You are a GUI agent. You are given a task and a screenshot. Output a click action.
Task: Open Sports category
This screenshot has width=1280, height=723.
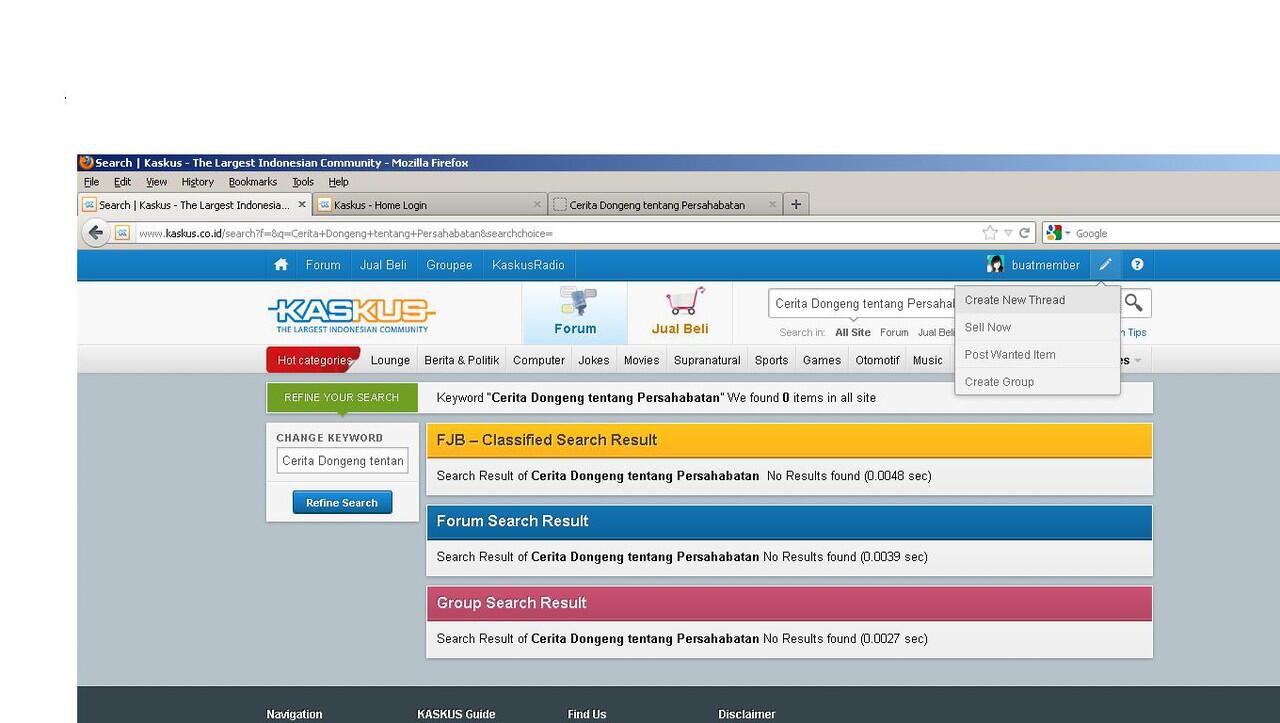(771, 360)
